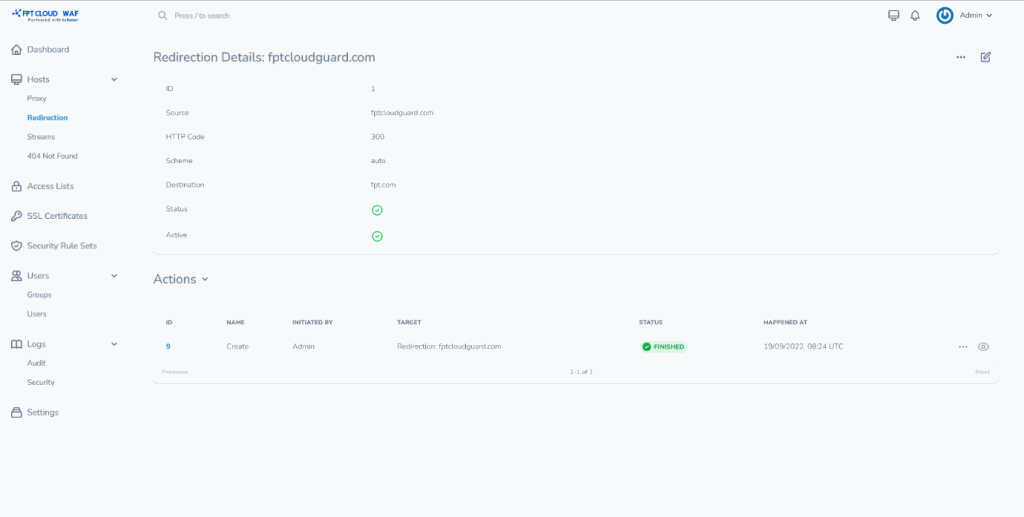1024x517 pixels.
Task: Click the FPT Cloud WAF logo
Action: point(46,15)
